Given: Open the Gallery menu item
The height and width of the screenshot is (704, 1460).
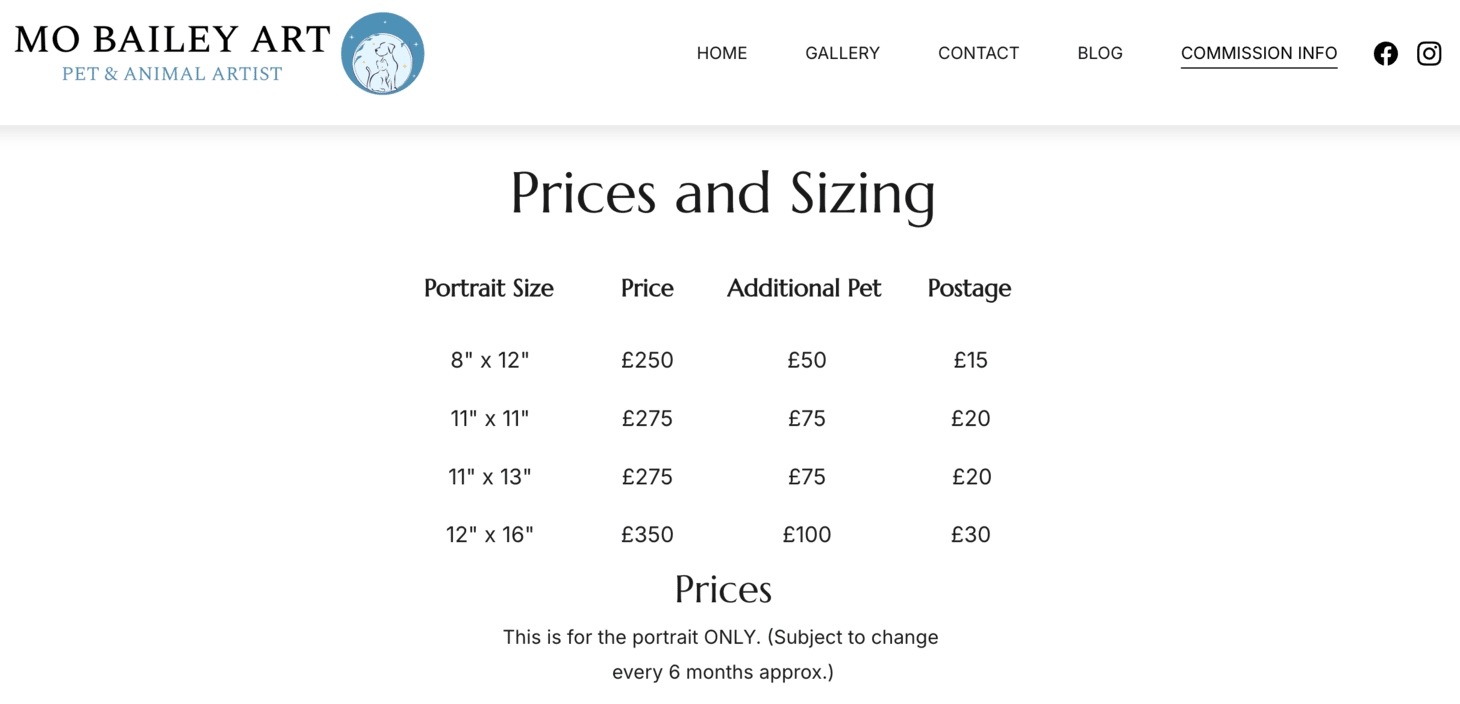Looking at the screenshot, I should 842,53.
